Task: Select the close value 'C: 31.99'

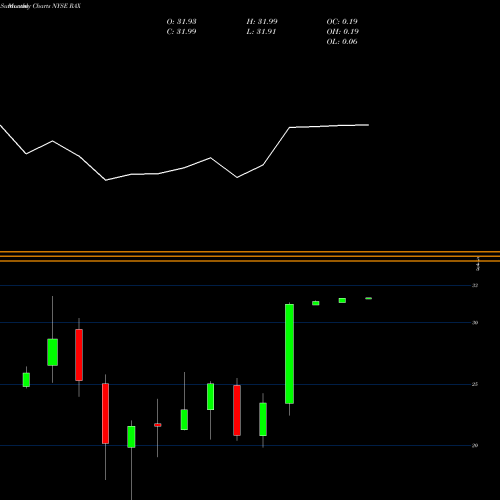Action: pos(181,32)
